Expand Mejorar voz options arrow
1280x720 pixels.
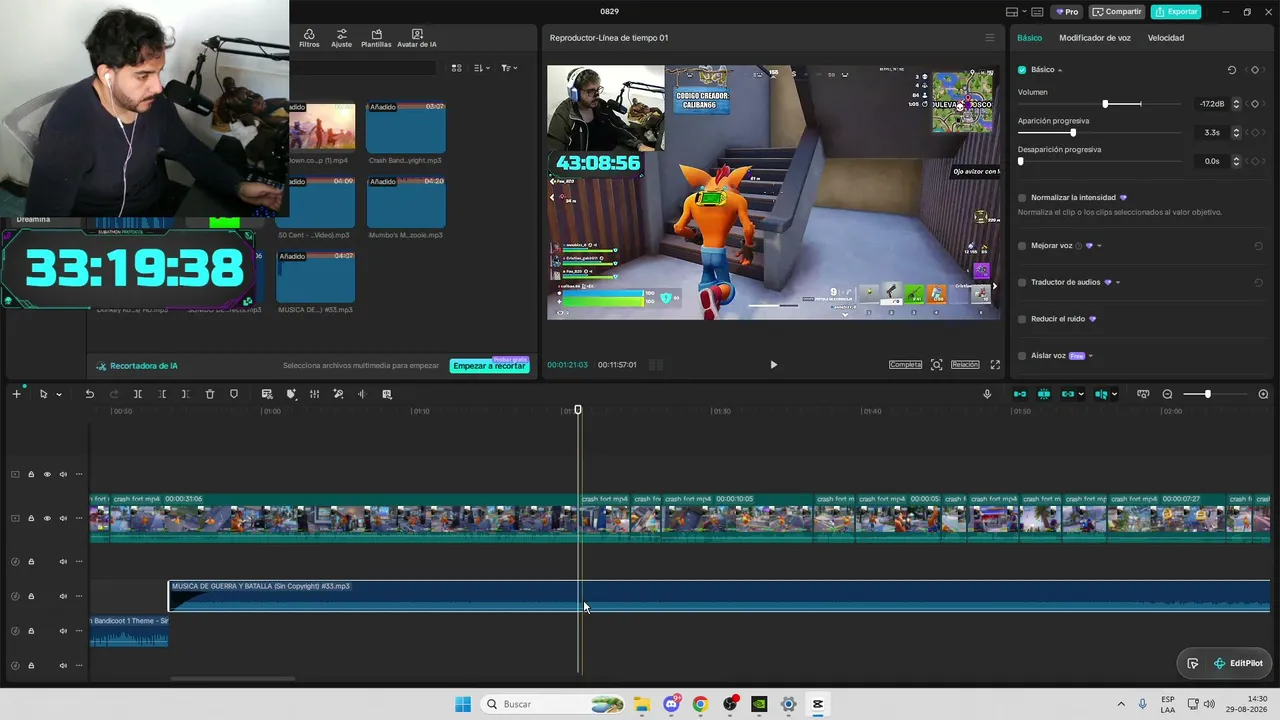click(1099, 246)
